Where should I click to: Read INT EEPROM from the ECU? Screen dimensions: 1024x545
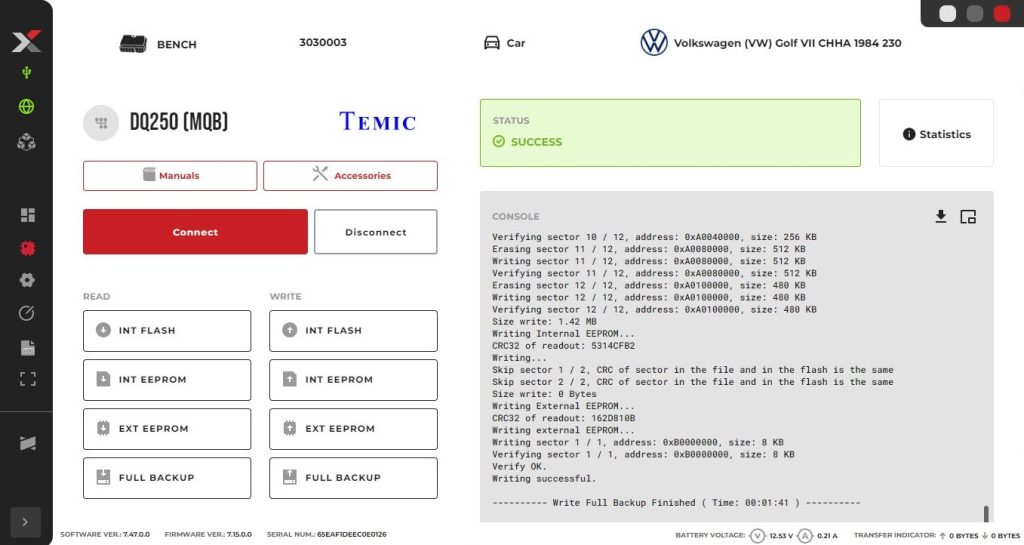coord(167,380)
